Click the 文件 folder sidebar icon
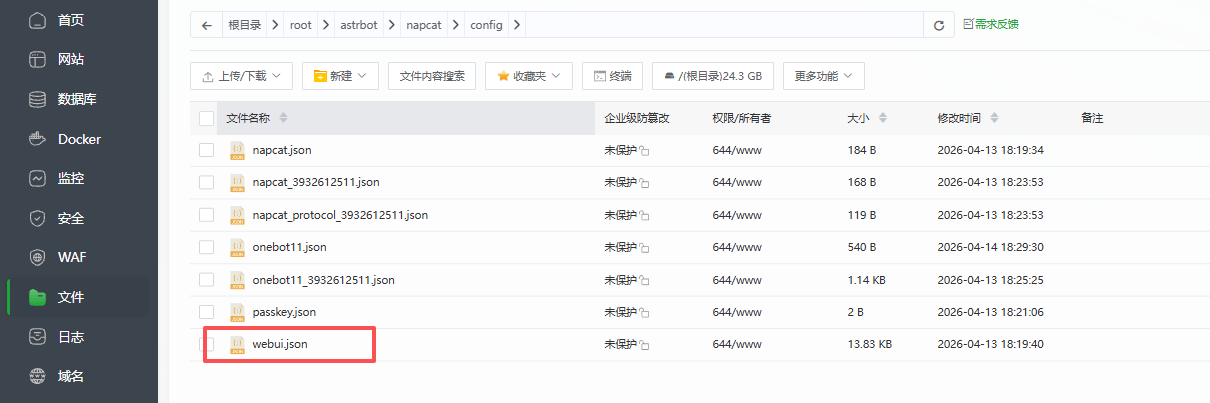 pyautogui.click(x=38, y=297)
